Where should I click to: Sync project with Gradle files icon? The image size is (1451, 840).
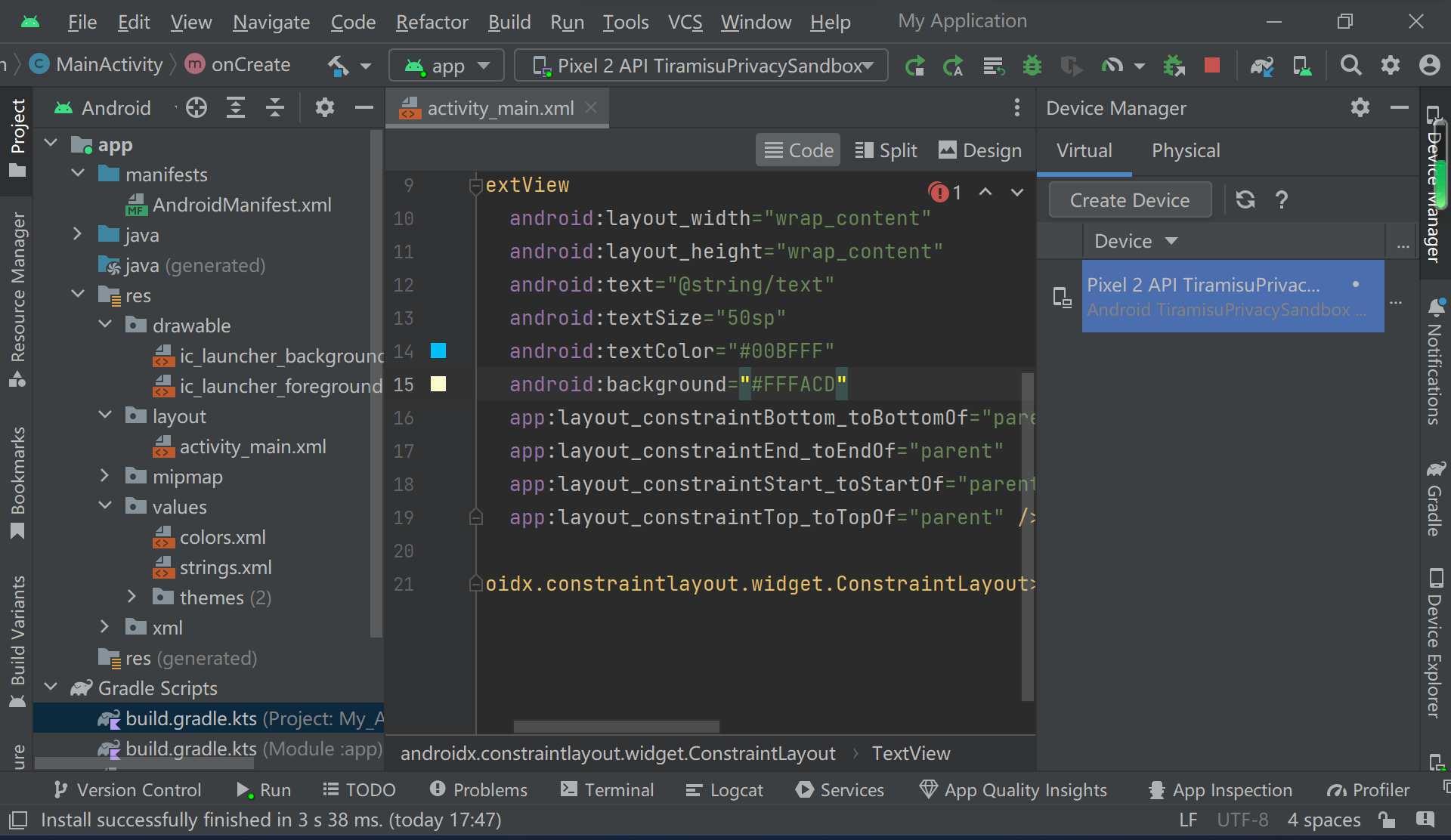(1261, 66)
